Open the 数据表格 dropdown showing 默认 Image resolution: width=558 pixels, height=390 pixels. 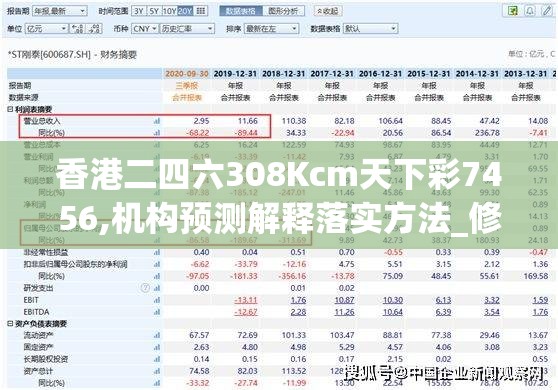point(370,28)
